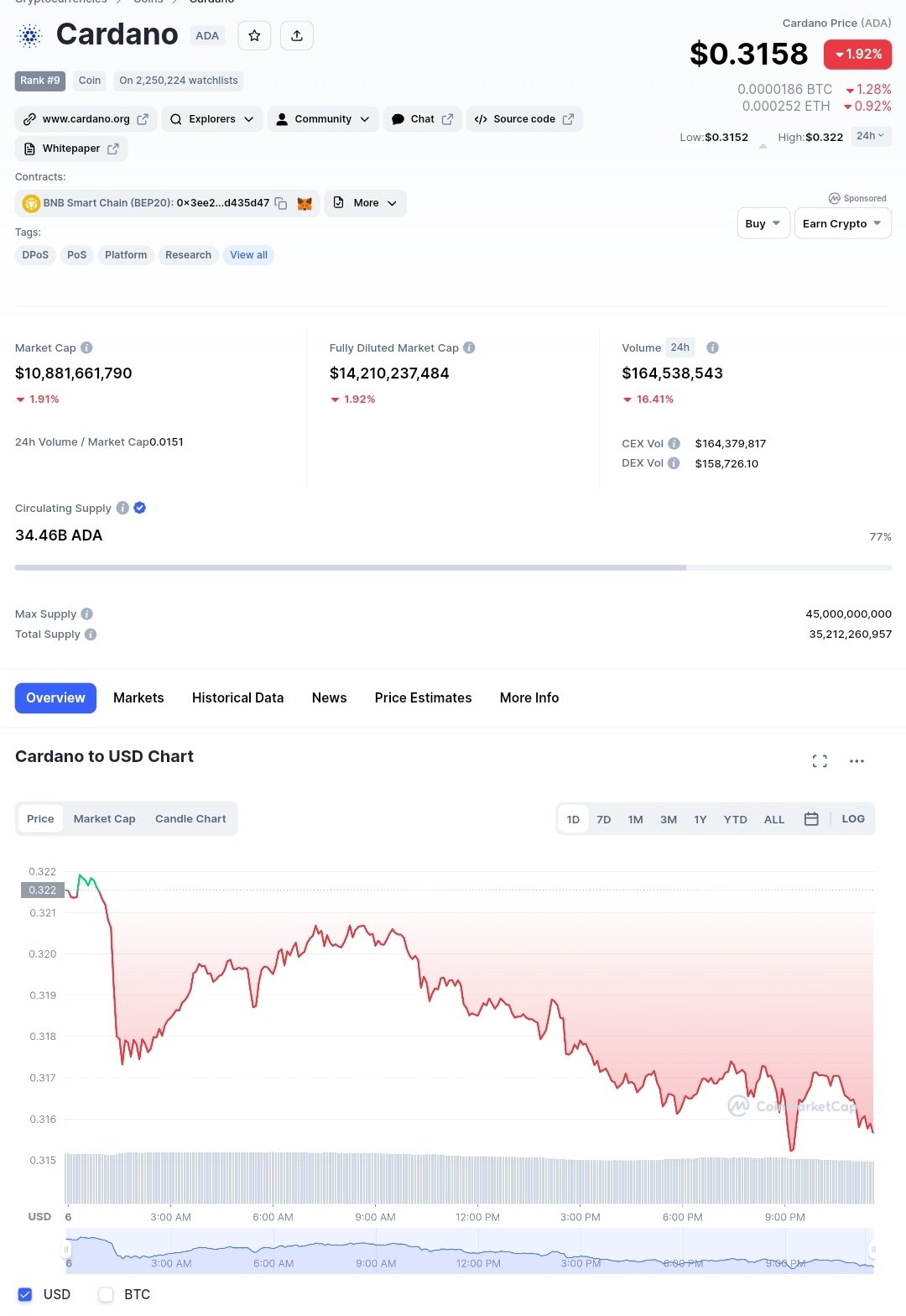Screen dimensions: 906x1316
Task: Open the chart calendar date picker
Action: coord(811,819)
